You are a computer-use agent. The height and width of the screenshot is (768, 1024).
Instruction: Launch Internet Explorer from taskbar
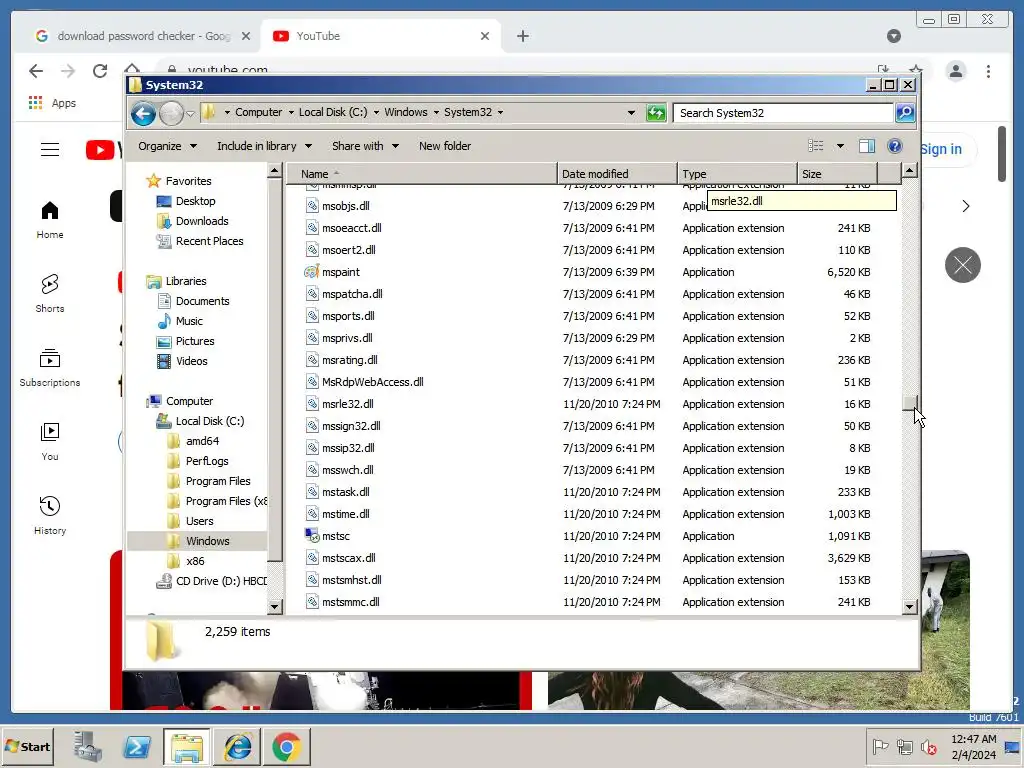tap(237, 746)
